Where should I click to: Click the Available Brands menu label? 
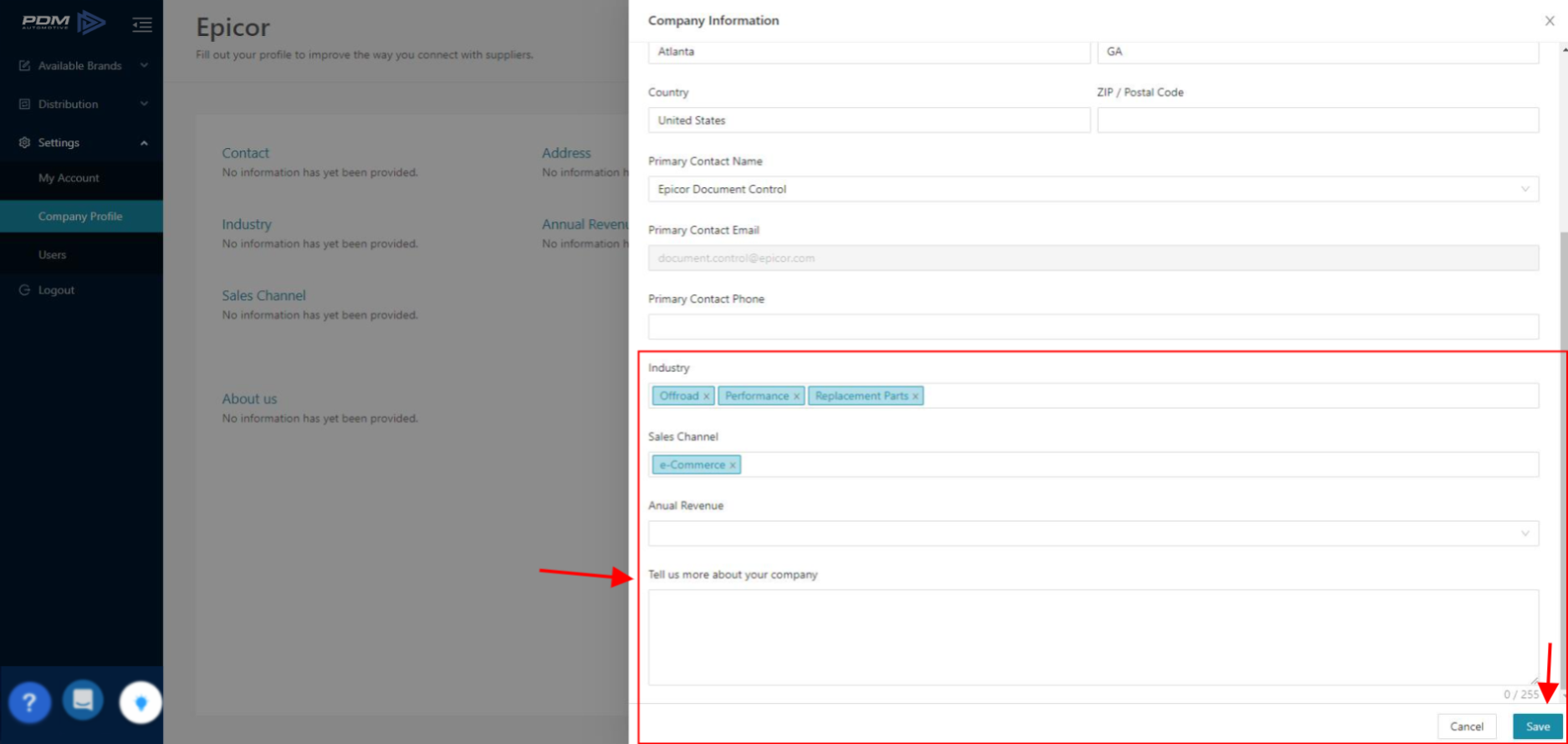tap(79, 65)
